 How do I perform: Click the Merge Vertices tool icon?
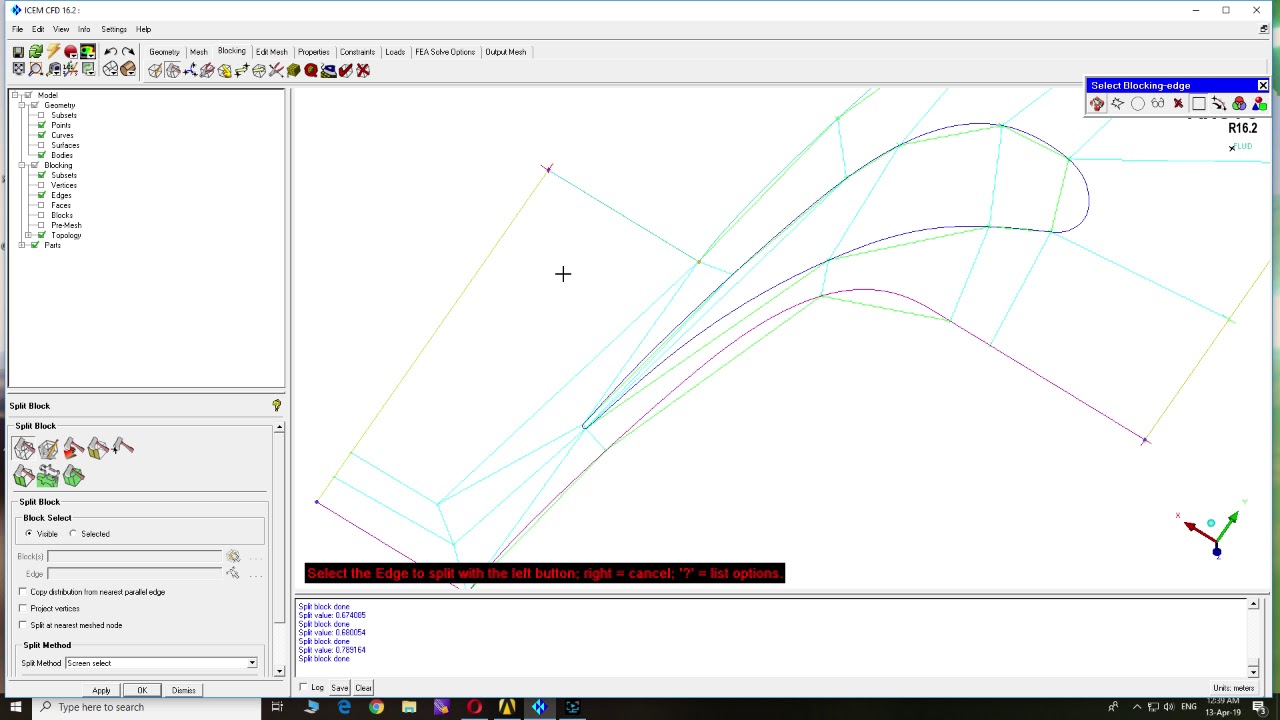pos(190,70)
